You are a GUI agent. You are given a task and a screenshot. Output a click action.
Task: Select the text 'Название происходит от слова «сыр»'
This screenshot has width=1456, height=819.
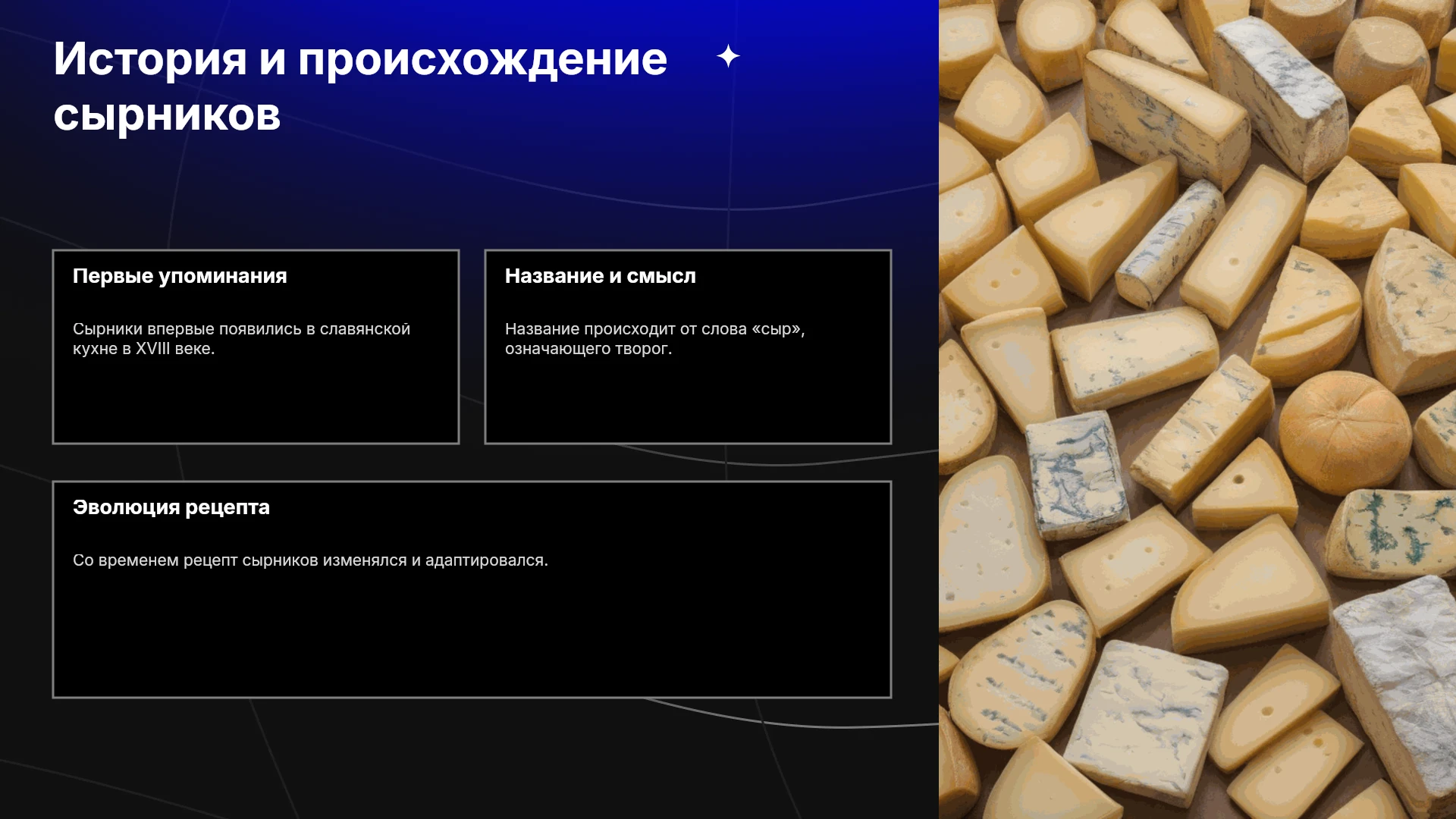coord(652,329)
